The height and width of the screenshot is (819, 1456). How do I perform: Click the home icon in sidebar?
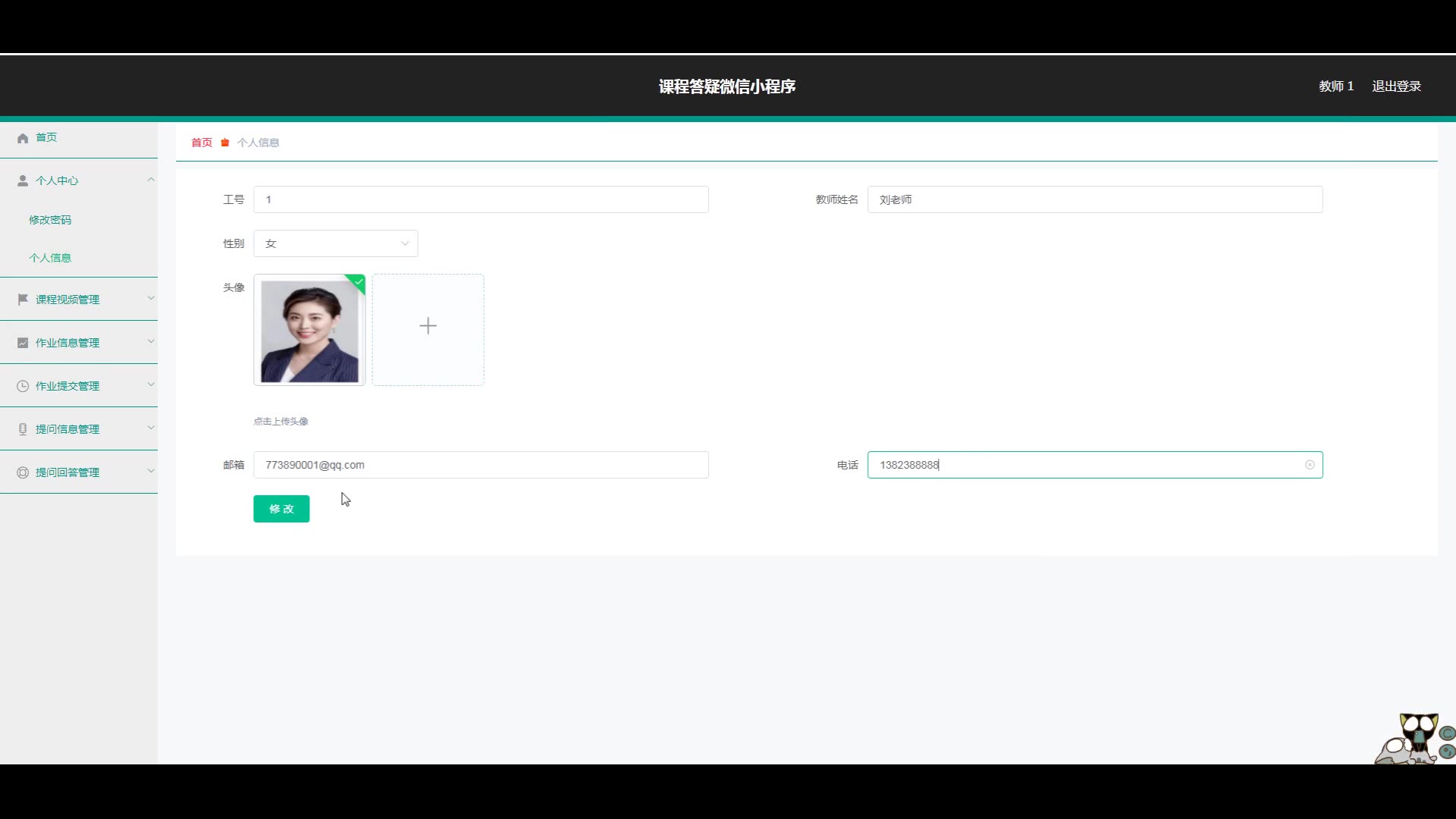tap(23, 138)
